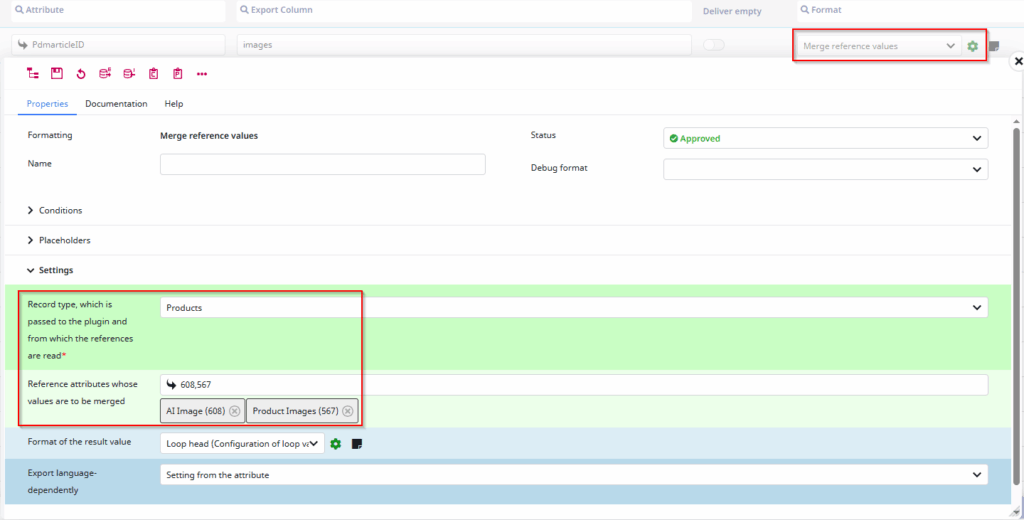Viewport: 1024px width, 520px height.
Task: Open the Status dropdown showing Approved
Action: coord(825,138)
